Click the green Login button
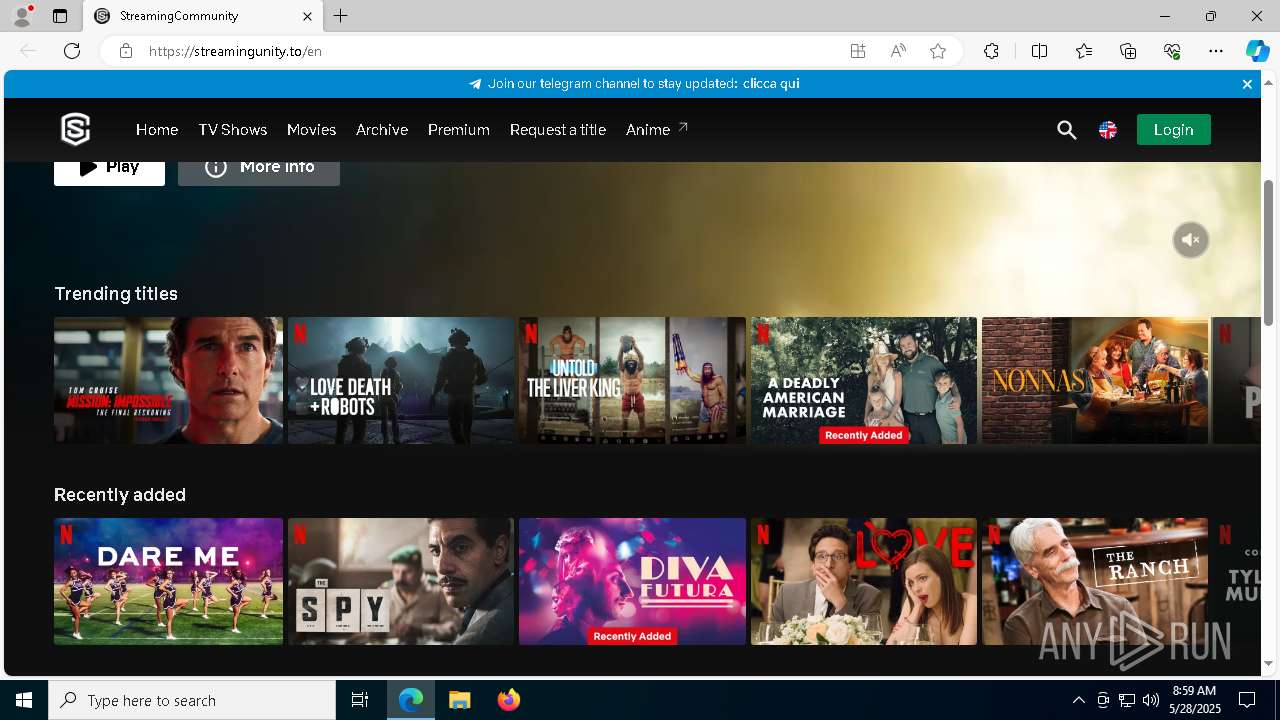The width and height of the screenshot is (1280, 720). click(1173, 130)
